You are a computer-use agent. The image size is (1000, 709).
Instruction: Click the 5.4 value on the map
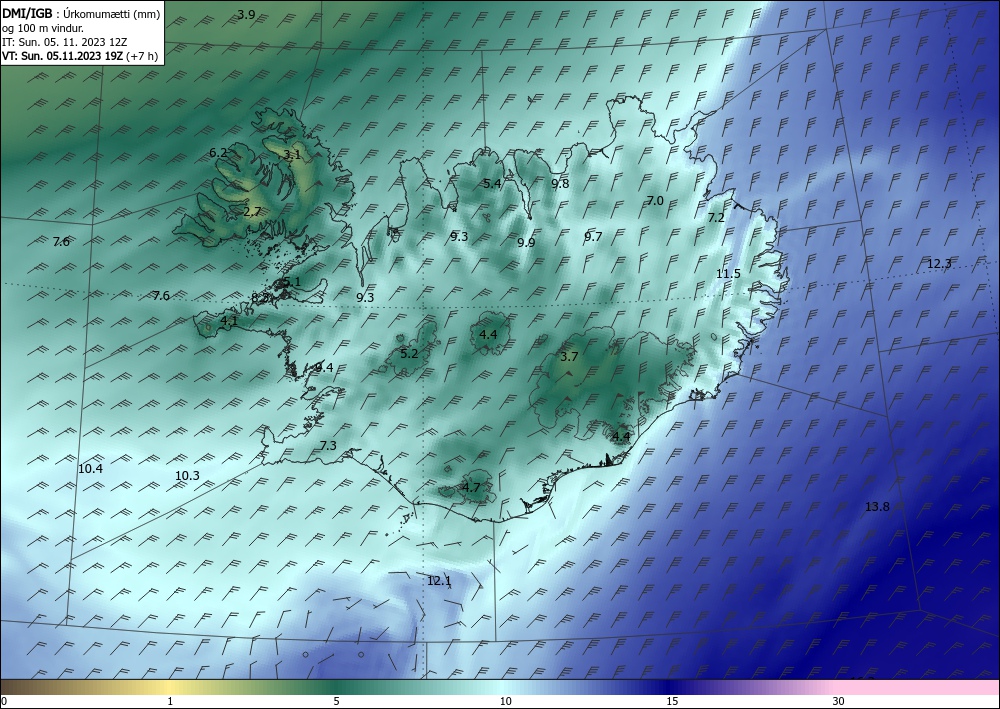tap(492, 184)
